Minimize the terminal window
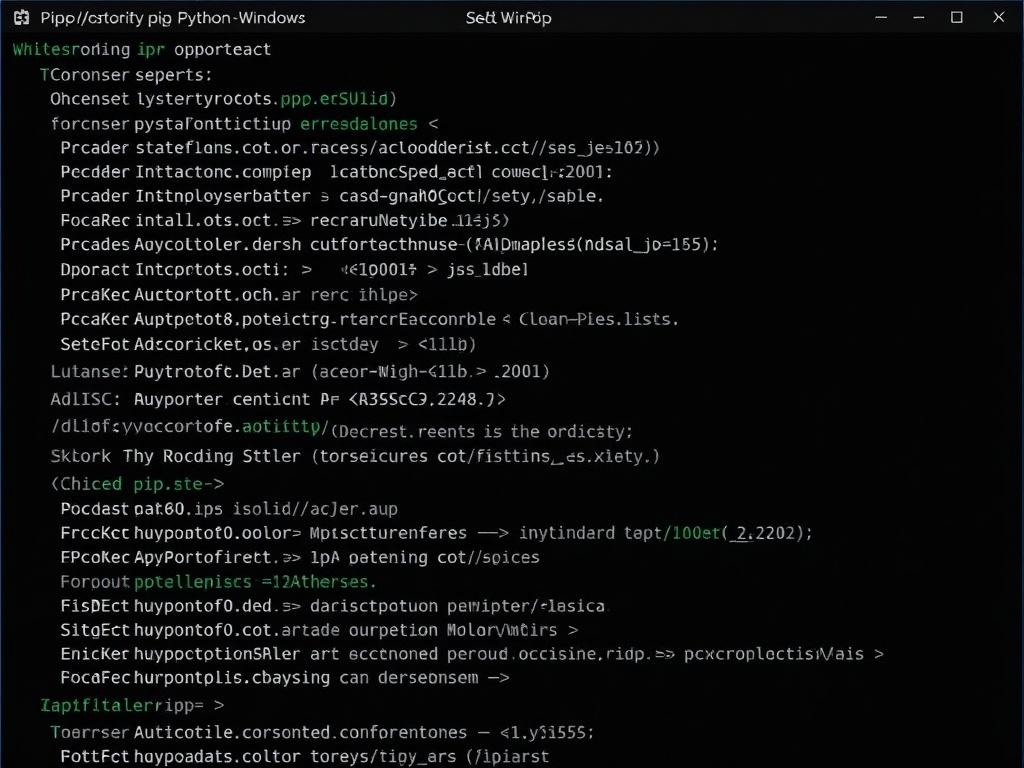Image resolution: width=1024 pixels, height=768 pixels. point(918,17)
